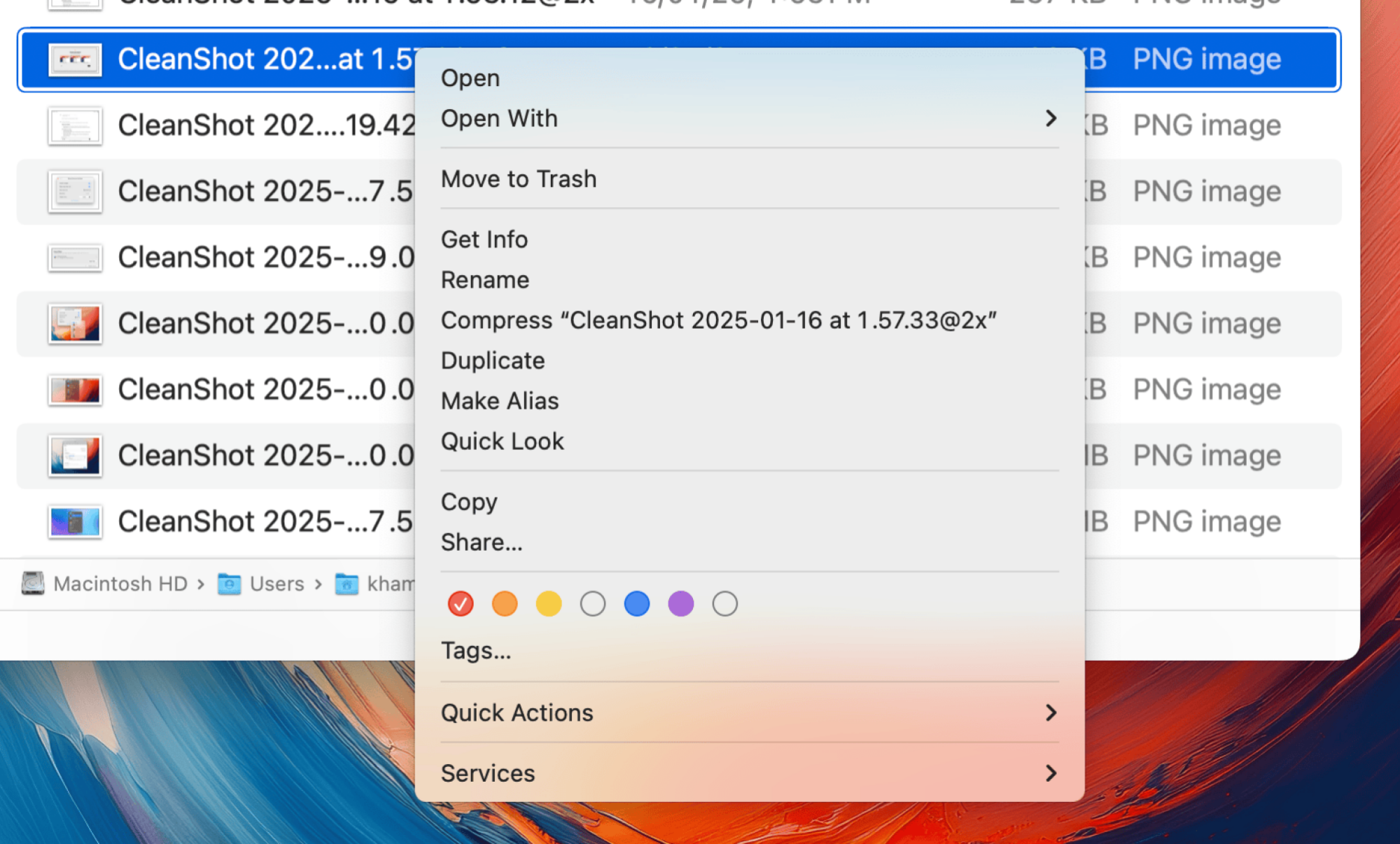
Task: Open the Tags... dialog
Action: [476, 651]
